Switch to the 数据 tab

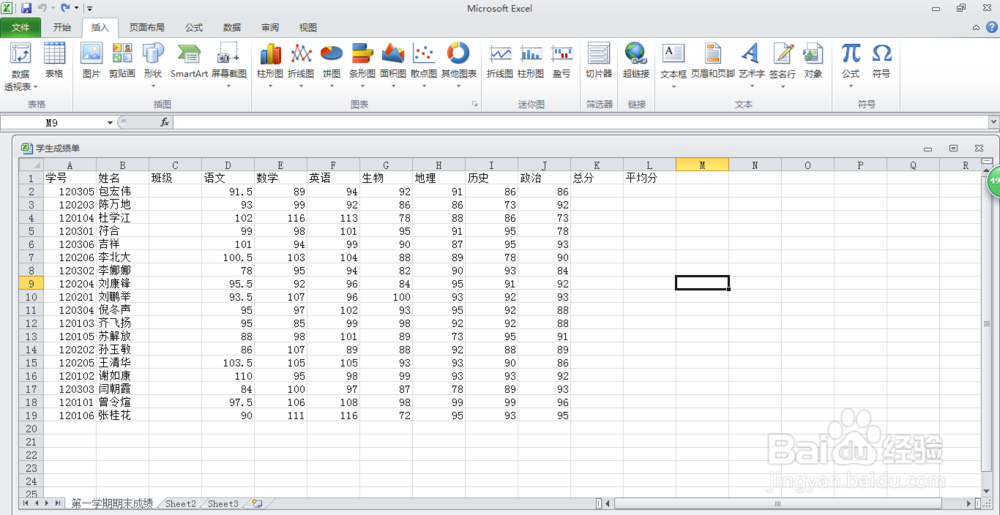pyautogui.click(x=232, y=27)
